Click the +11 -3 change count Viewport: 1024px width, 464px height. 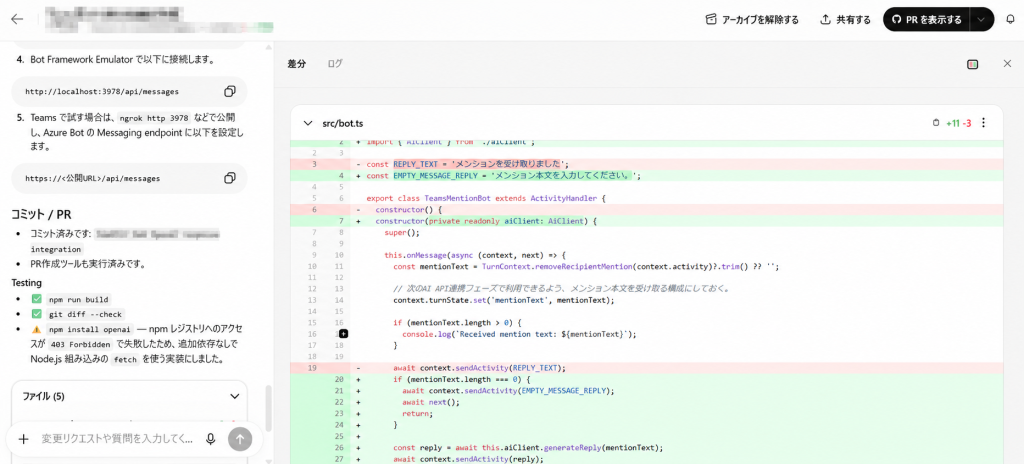959,123
